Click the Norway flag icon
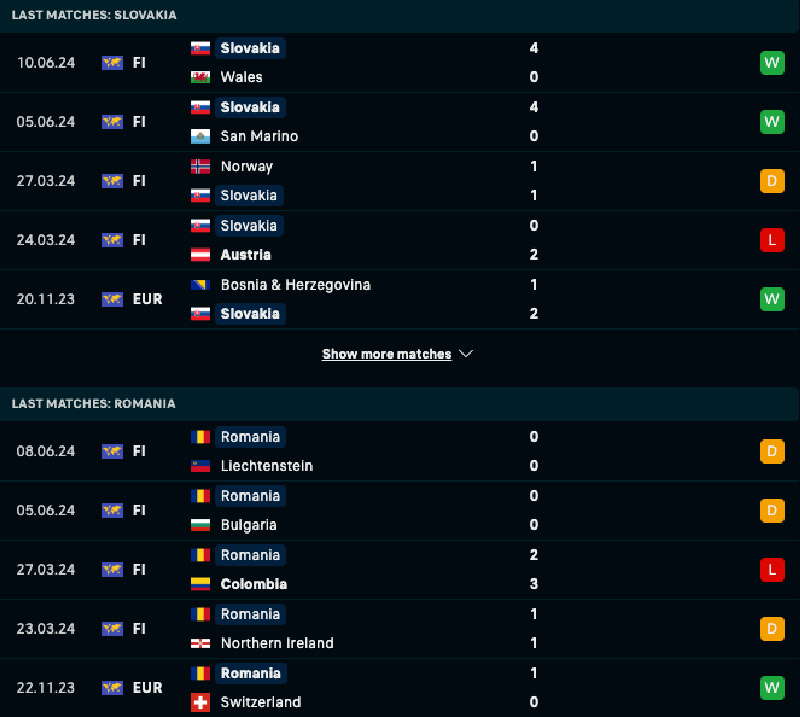800x717 pixels. point(200,166)
